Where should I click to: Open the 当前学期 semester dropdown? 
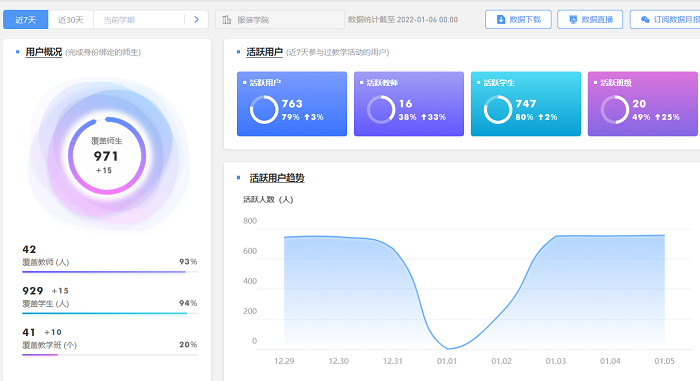pos(139,20)
